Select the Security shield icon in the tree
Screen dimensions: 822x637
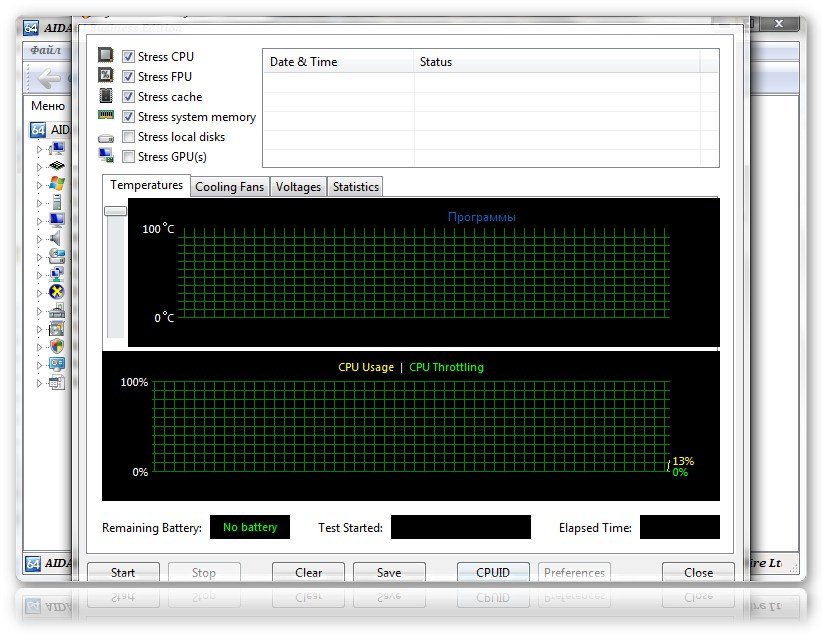57,346
